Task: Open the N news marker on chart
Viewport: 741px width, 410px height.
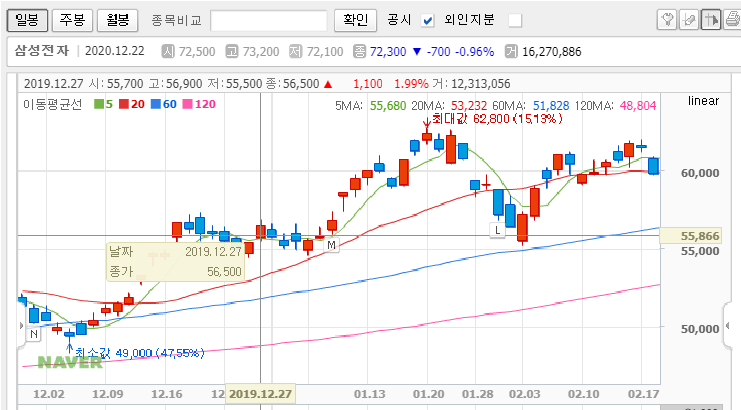Action: pos(34,334)
